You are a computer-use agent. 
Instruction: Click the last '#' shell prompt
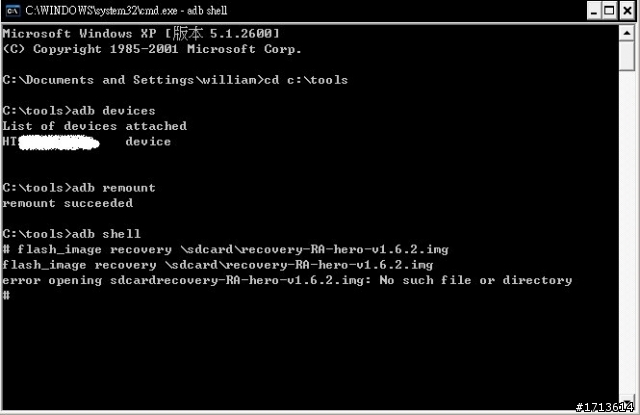pyautogui.click(x=6, y=295)
